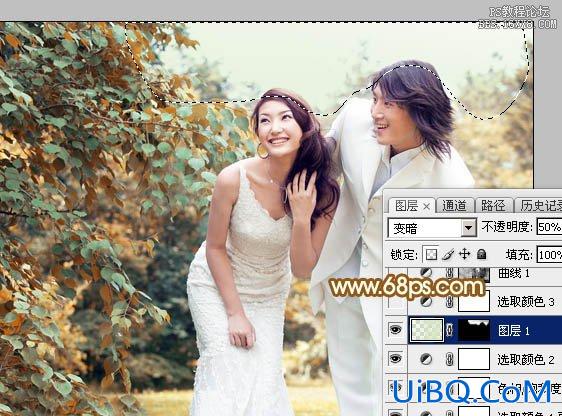Image resolution: width=562 pixels, height=416 pixels.
Task: Click the blend mode dropdown arrow button
Action: tap(468, 228)
